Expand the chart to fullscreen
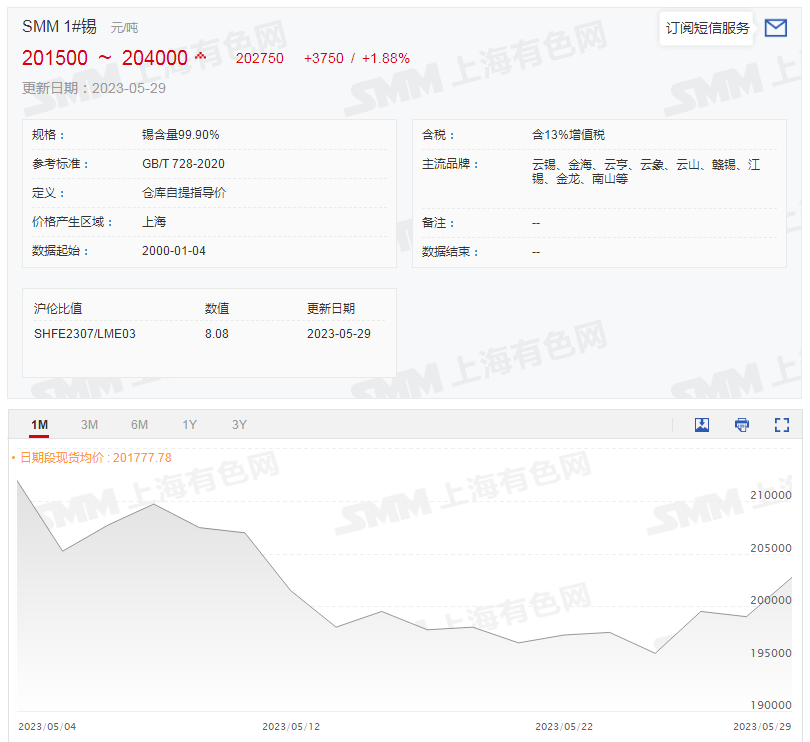 coord(782,425)
